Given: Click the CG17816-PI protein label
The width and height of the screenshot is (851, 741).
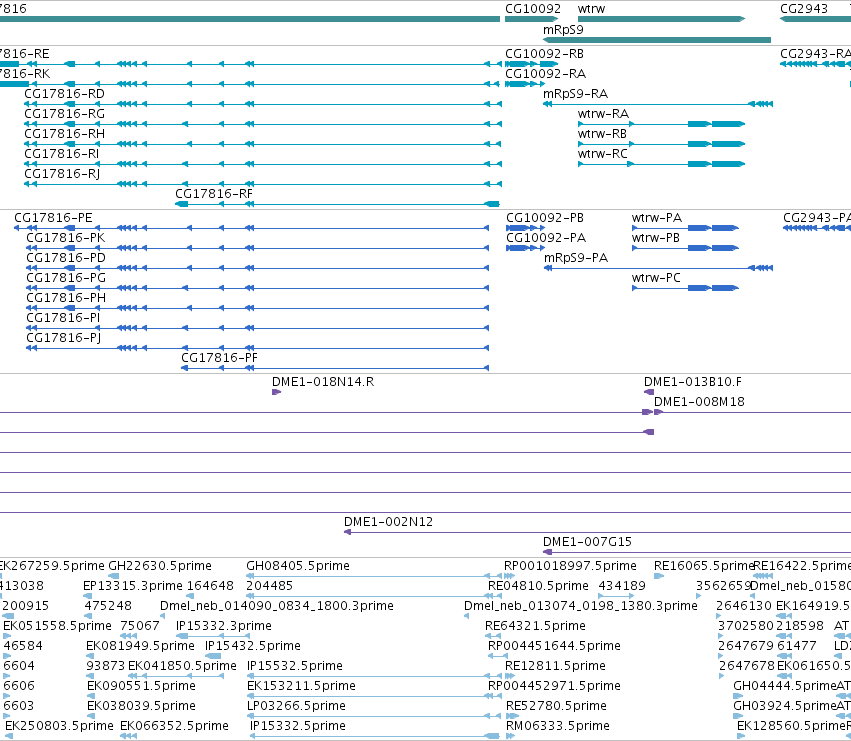Looking at the screenshot, I should [63, 318].
